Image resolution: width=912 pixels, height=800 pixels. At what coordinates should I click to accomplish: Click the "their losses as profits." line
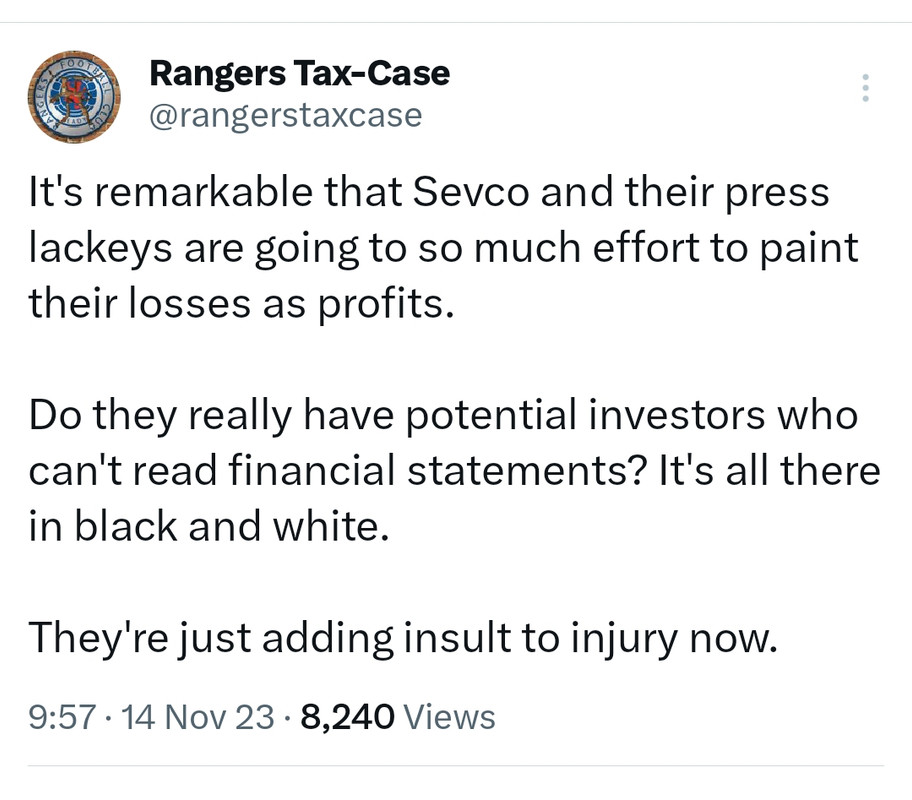coord(241,304)
